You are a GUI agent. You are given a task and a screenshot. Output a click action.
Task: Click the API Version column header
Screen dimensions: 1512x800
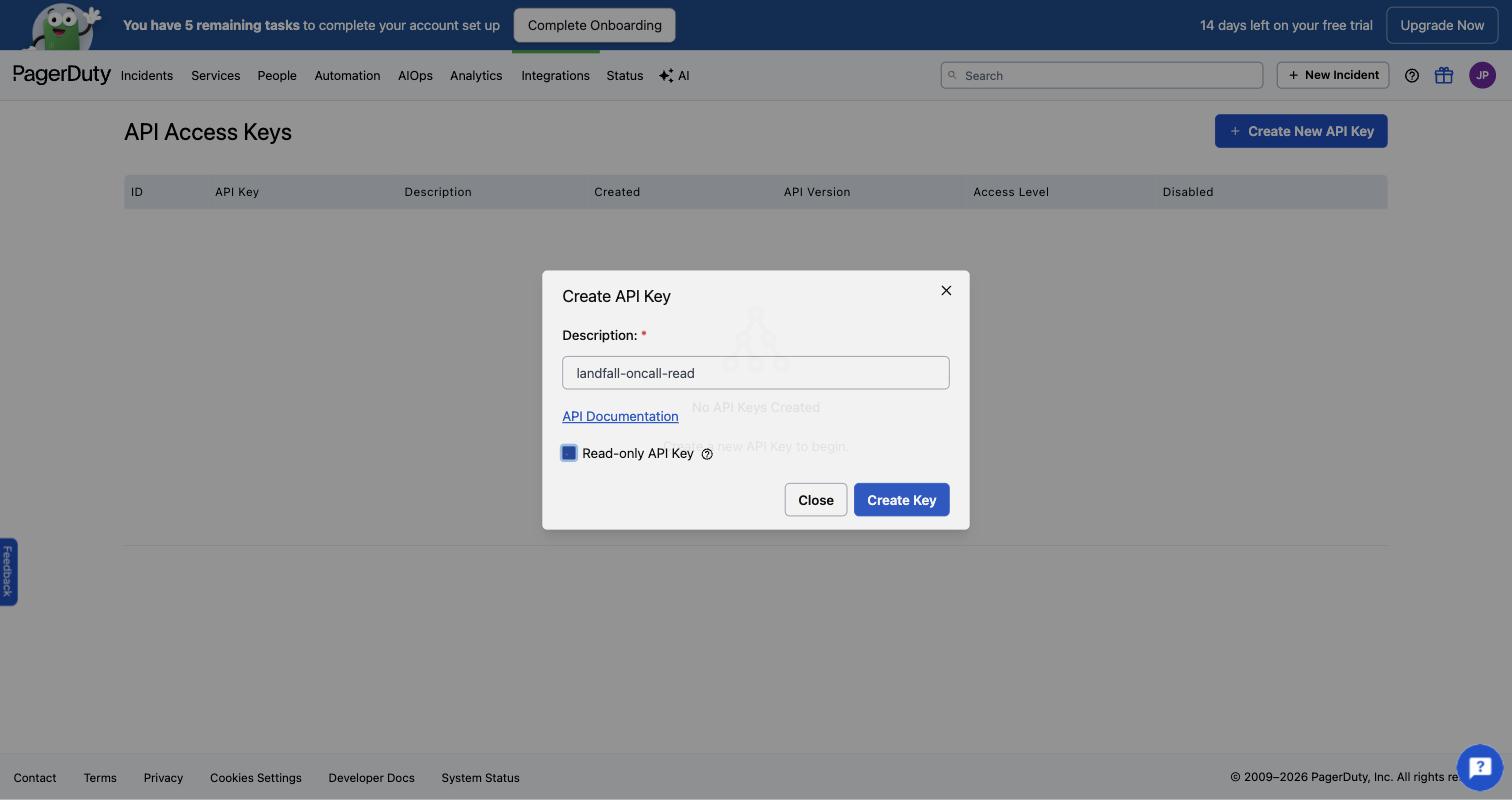click(x=817, y=192)
